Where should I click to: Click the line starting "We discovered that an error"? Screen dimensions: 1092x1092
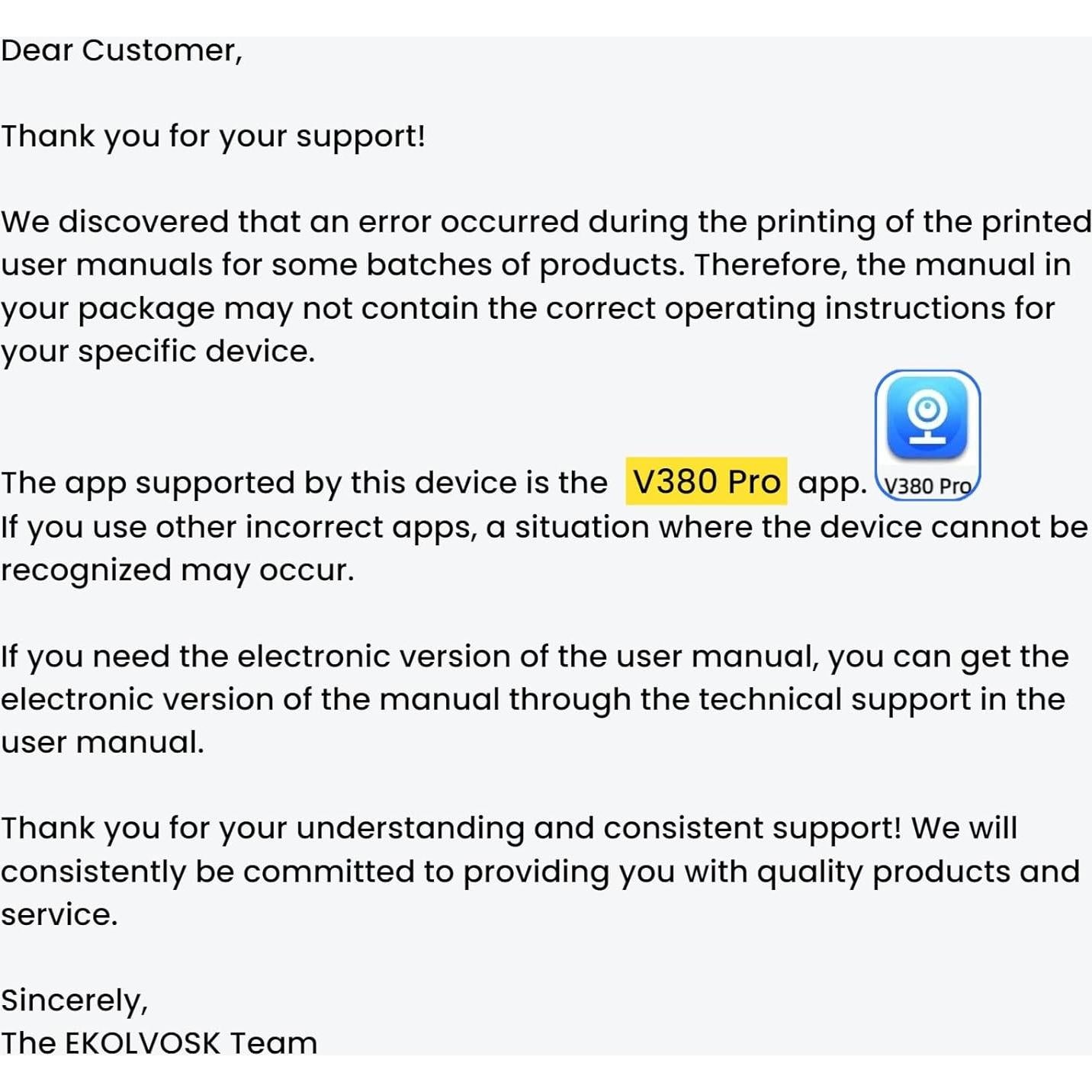pyautogui.click(x=546, y=222)
